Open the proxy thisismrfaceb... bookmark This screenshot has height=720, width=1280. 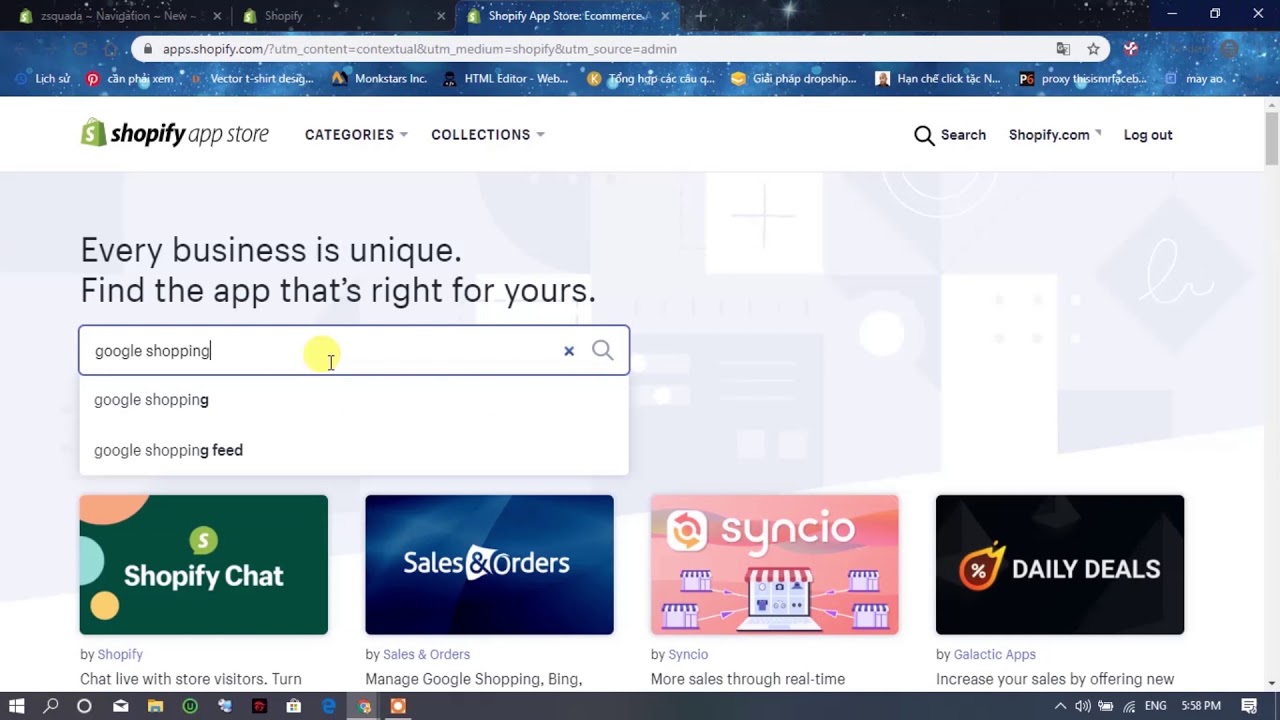(1083, 78)
